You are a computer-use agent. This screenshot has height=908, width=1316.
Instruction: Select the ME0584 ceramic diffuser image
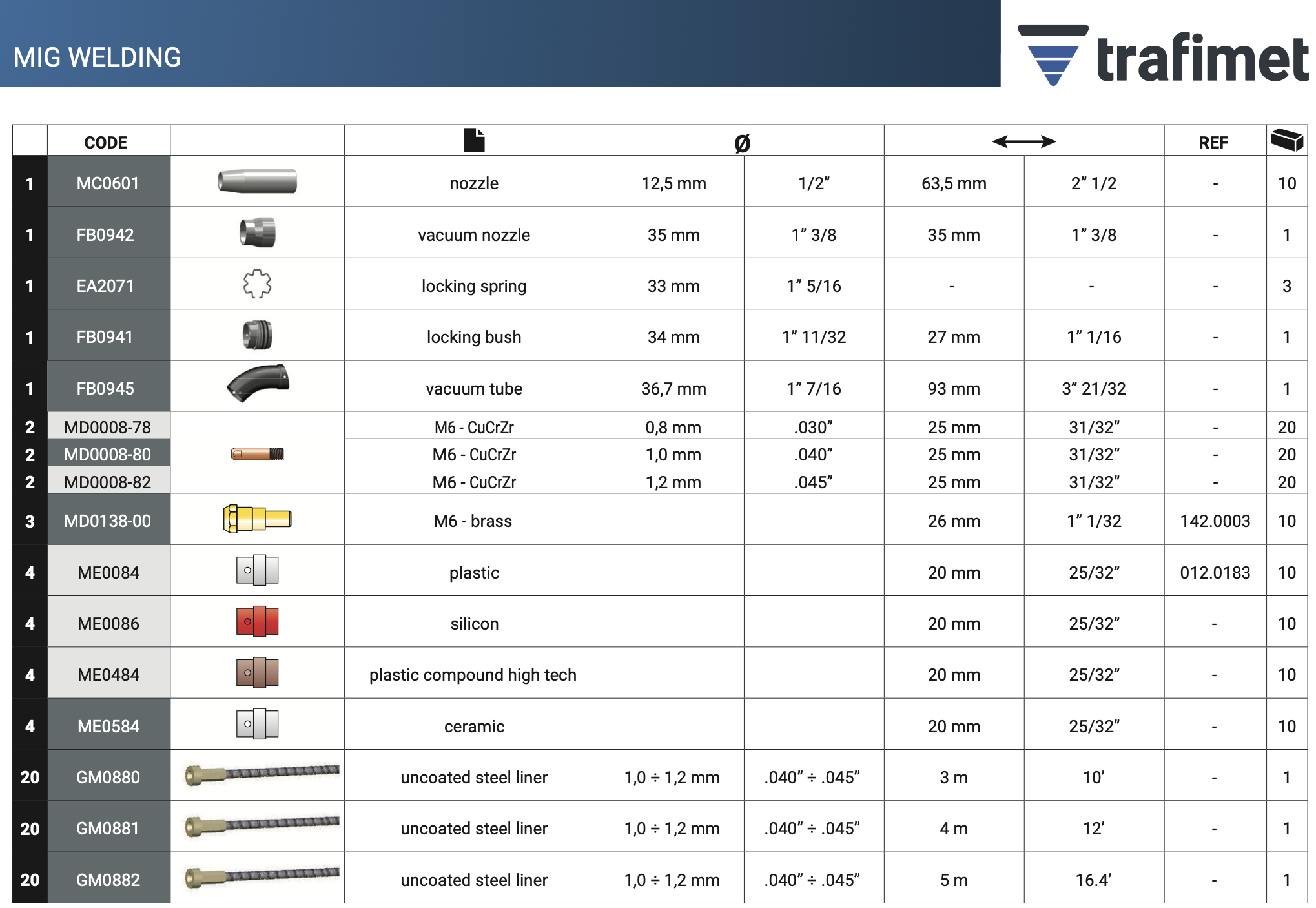[257, 724]
